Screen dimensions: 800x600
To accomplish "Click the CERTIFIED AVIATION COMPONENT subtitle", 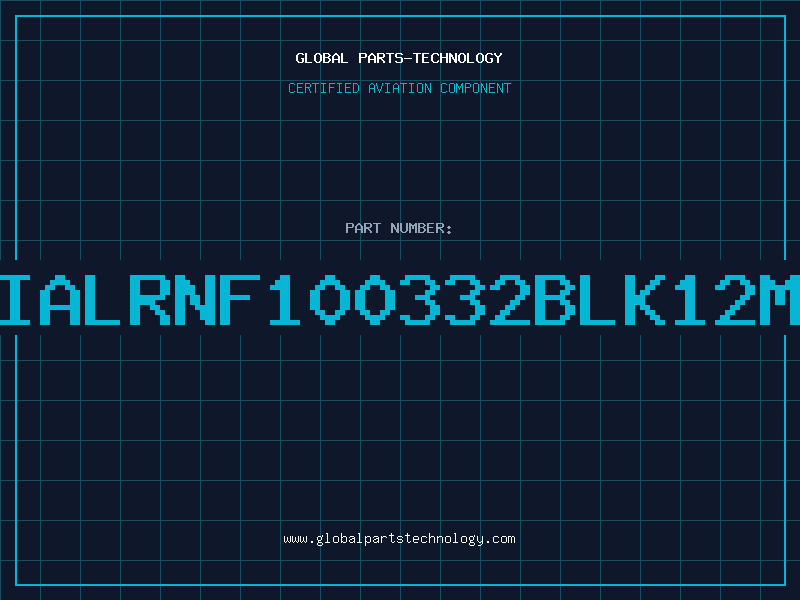I will (x=399, y=88).
